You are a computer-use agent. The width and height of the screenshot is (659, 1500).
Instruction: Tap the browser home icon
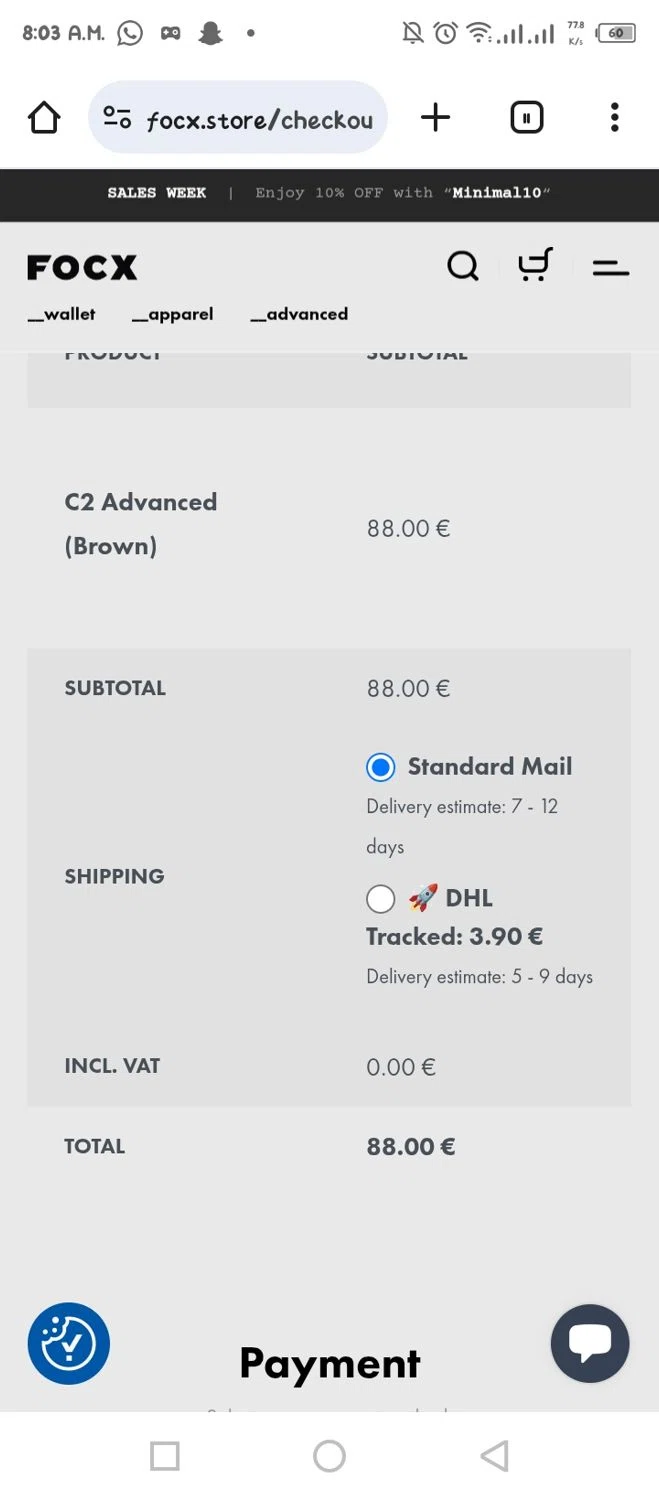[x=44, y=118]
